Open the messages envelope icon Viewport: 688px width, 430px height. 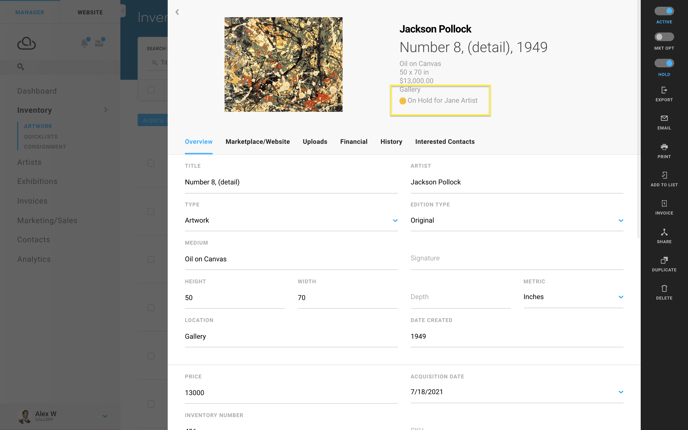click(x=99, y=43)
